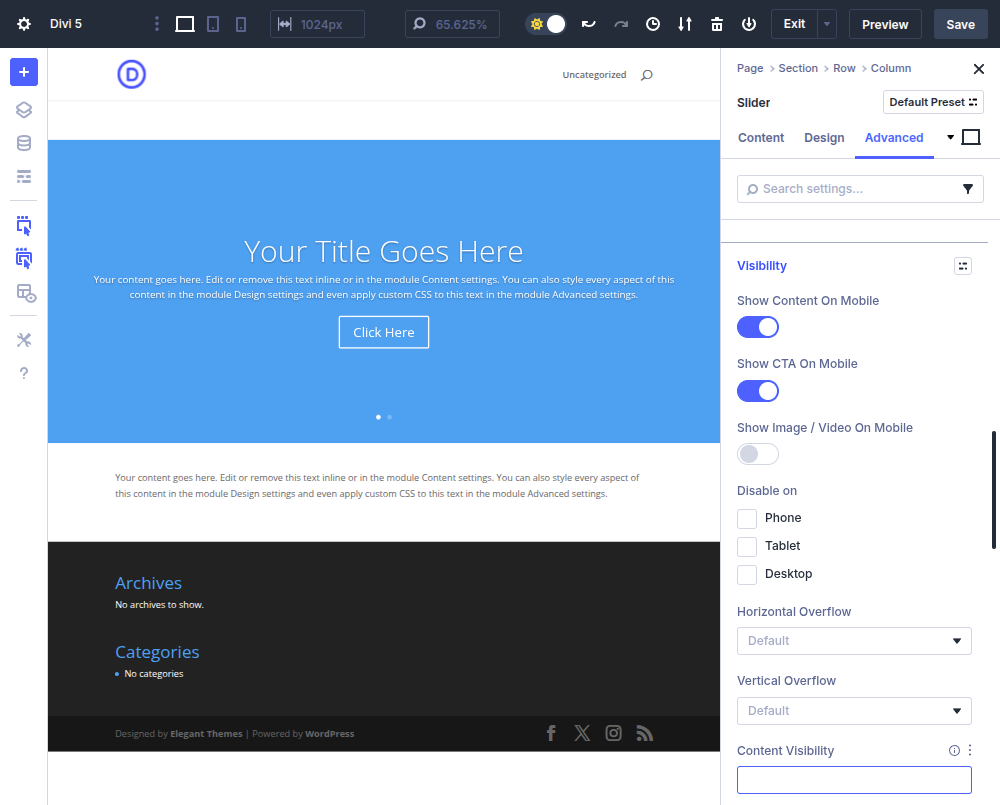Go to Section in breadcrumb
1000x805 pixels.
798,68
